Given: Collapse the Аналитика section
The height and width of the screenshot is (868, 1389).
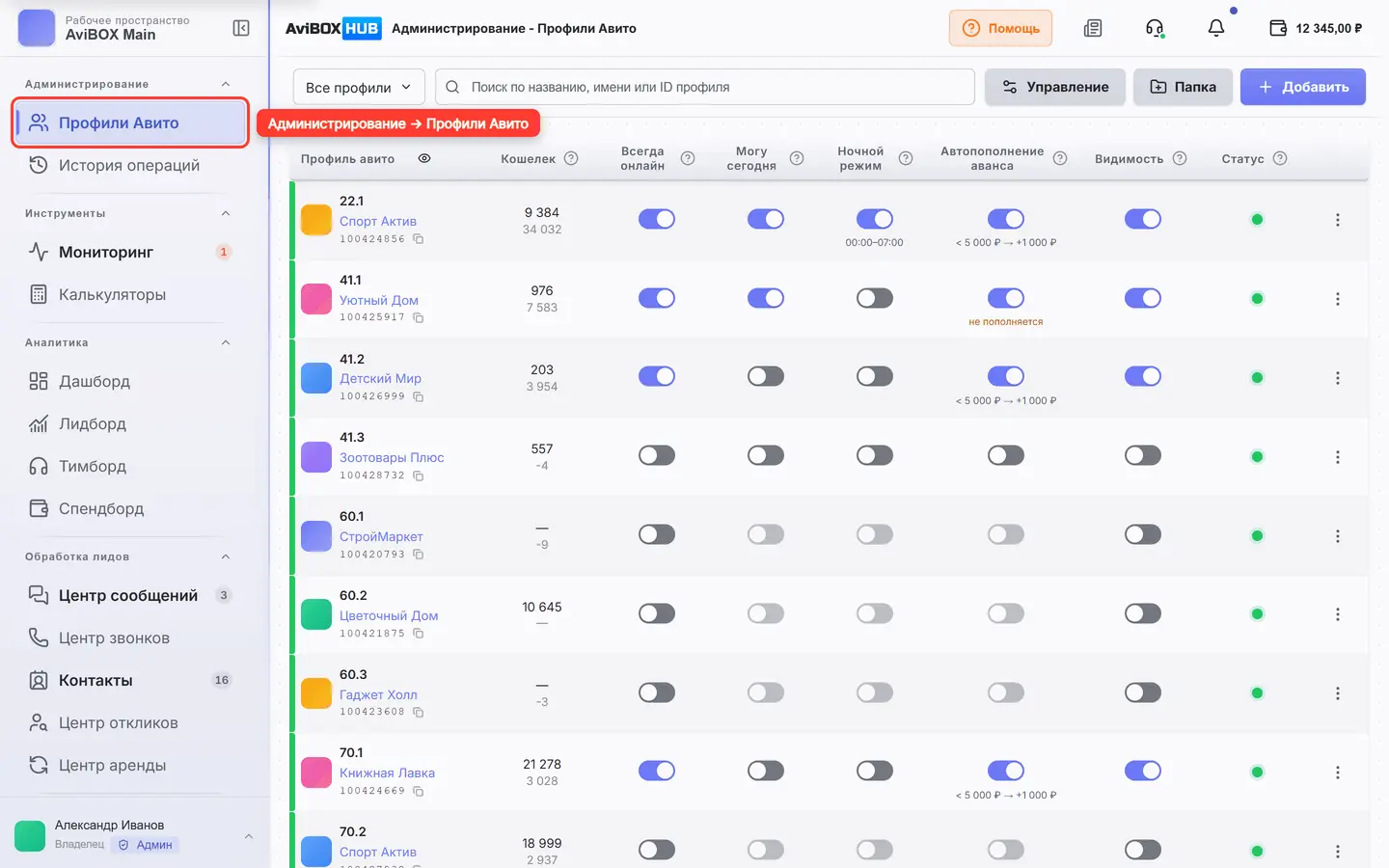Looking at the screenshot, I should pos(226,342).
